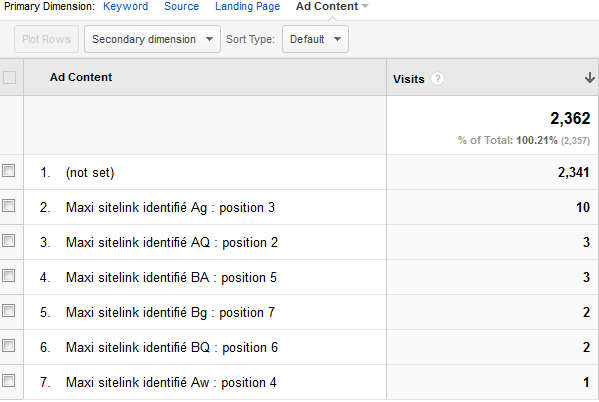Click the Plot Rows button
This screenshot has width=599, height=402.
(x=46, y=39)
